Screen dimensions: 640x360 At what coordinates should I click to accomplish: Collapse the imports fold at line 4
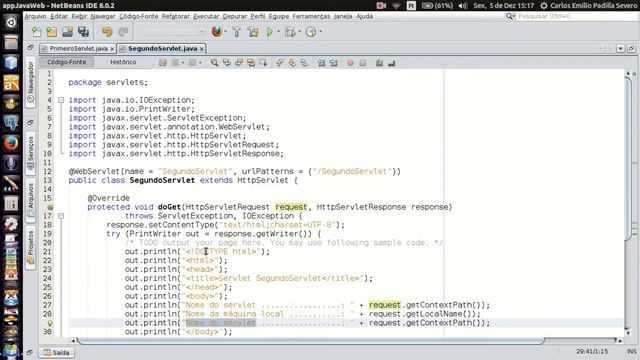coord(61,100)
